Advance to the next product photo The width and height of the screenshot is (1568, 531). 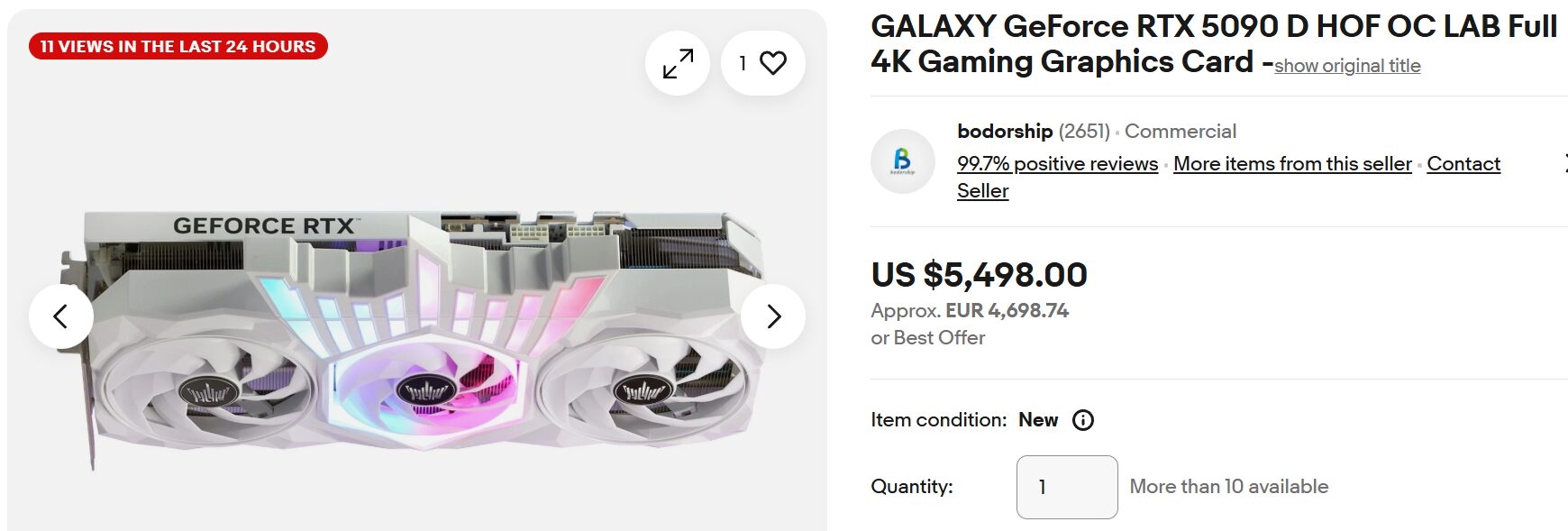coord(773,316)
